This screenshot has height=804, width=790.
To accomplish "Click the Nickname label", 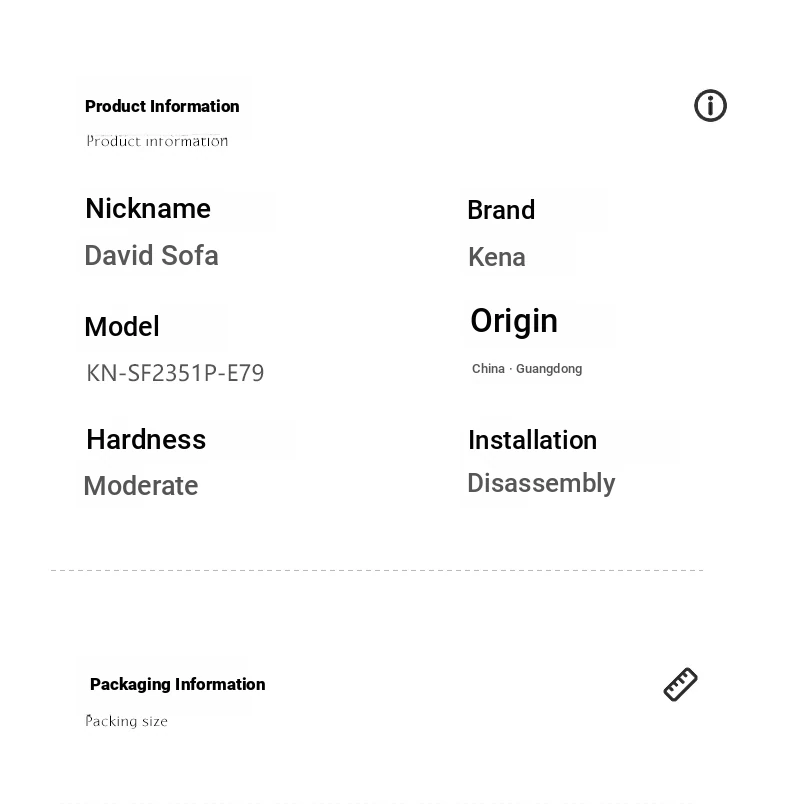I will [x=148, y=208].
